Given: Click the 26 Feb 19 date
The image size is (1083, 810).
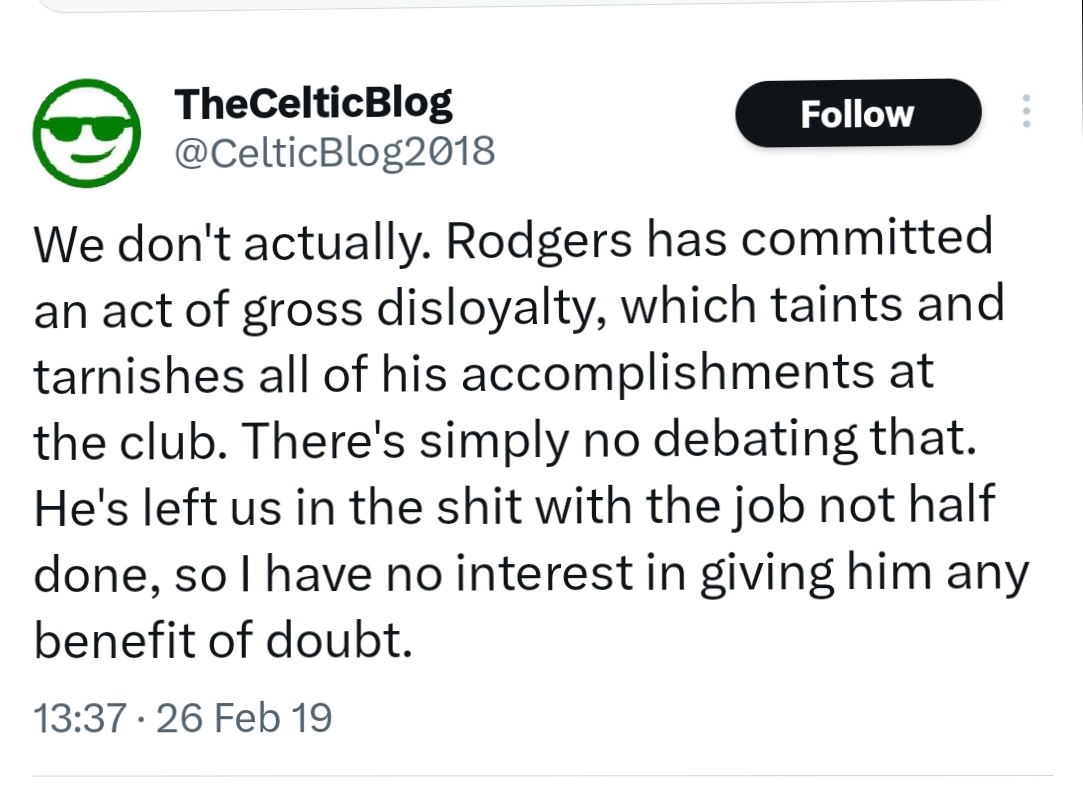Looking at the screenshot, I should (245, 717).
